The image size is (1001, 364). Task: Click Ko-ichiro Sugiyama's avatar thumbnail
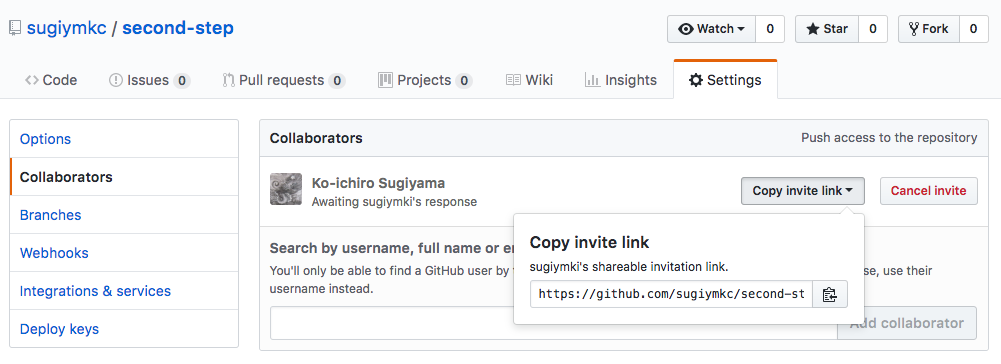click(x=286, y=189)
